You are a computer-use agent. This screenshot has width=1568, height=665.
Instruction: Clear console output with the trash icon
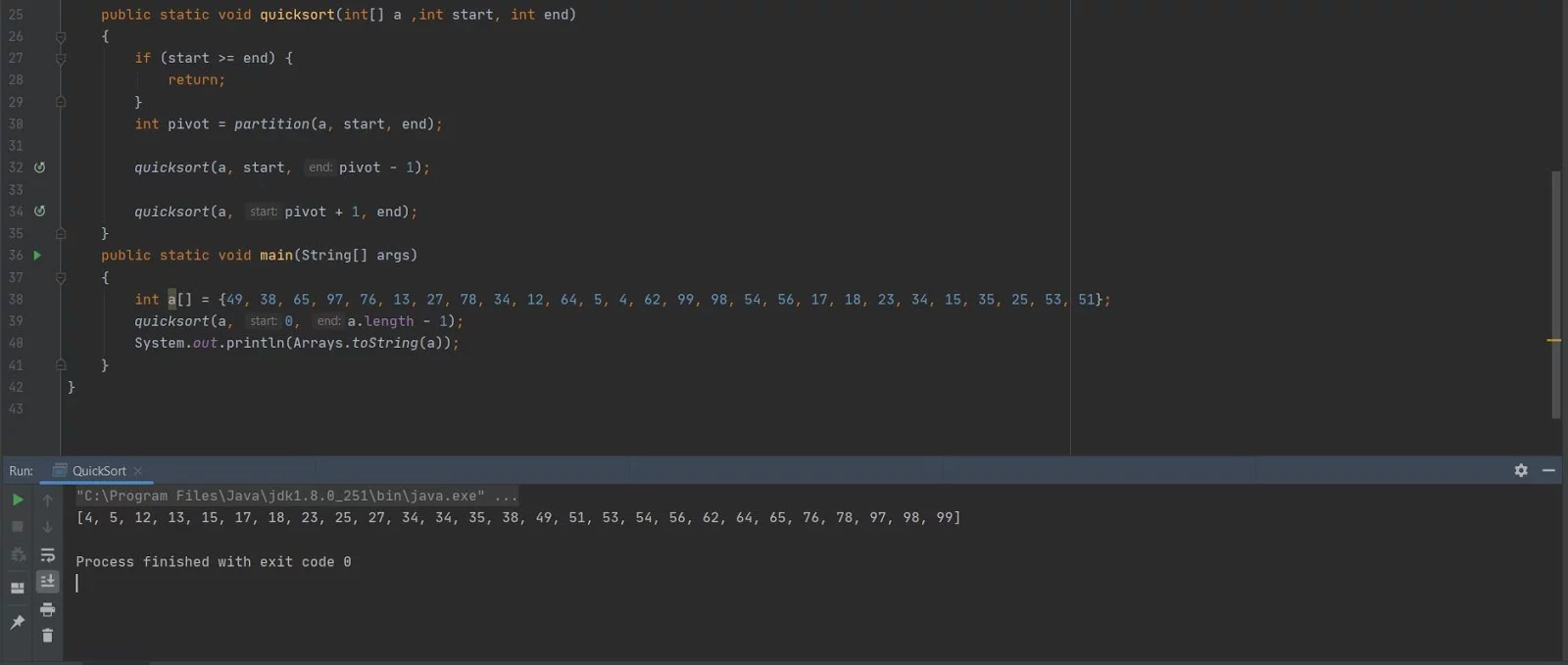point(47,636)
